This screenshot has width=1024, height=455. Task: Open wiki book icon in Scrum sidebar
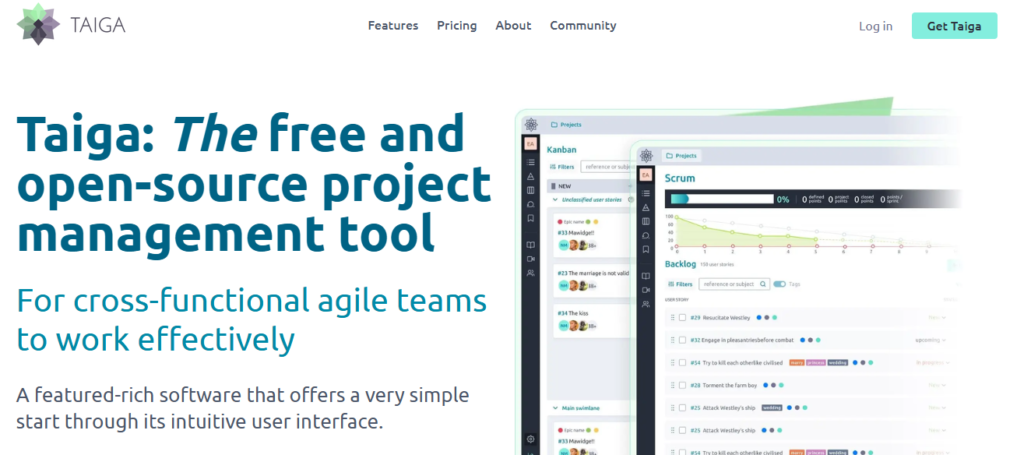646,275
